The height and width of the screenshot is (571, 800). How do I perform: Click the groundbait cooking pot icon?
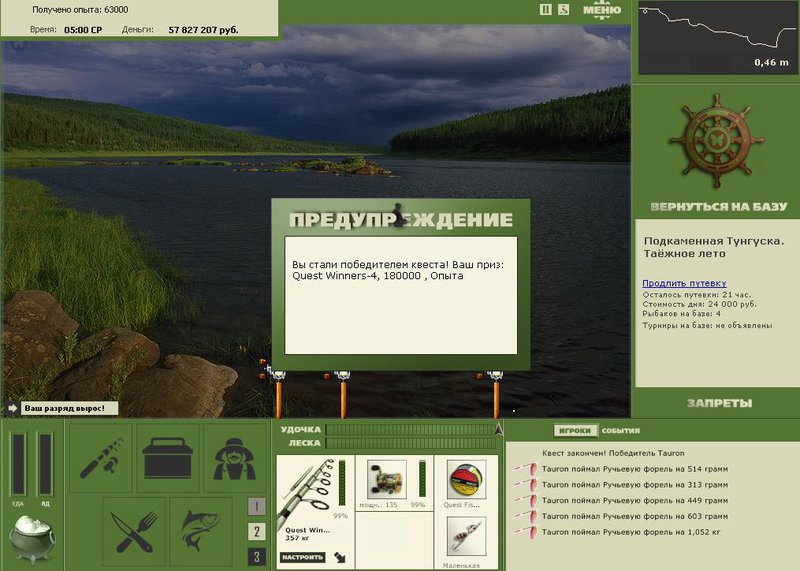[32, 539]
